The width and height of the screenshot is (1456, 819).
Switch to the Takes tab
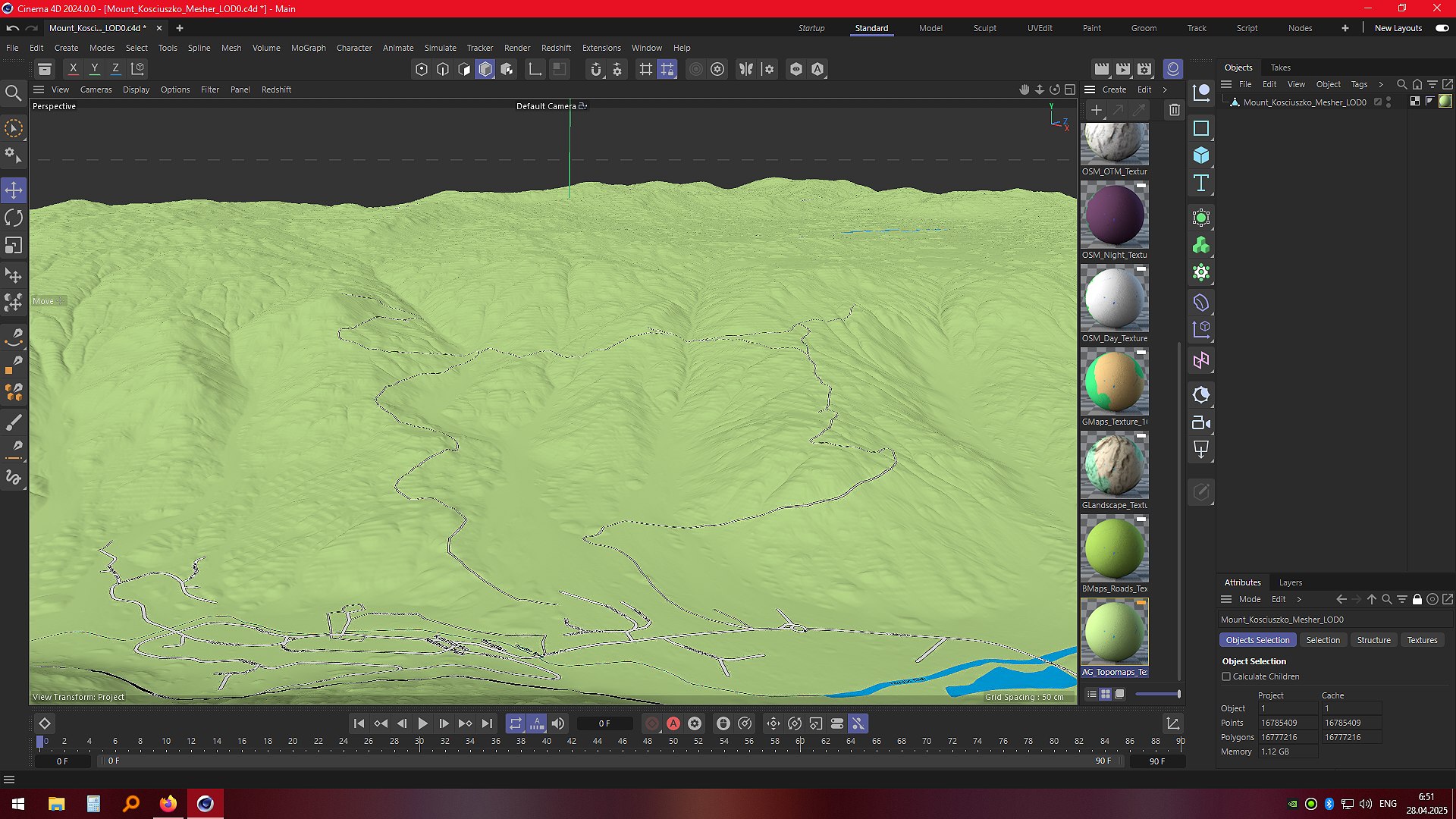tap(1281, 67)
